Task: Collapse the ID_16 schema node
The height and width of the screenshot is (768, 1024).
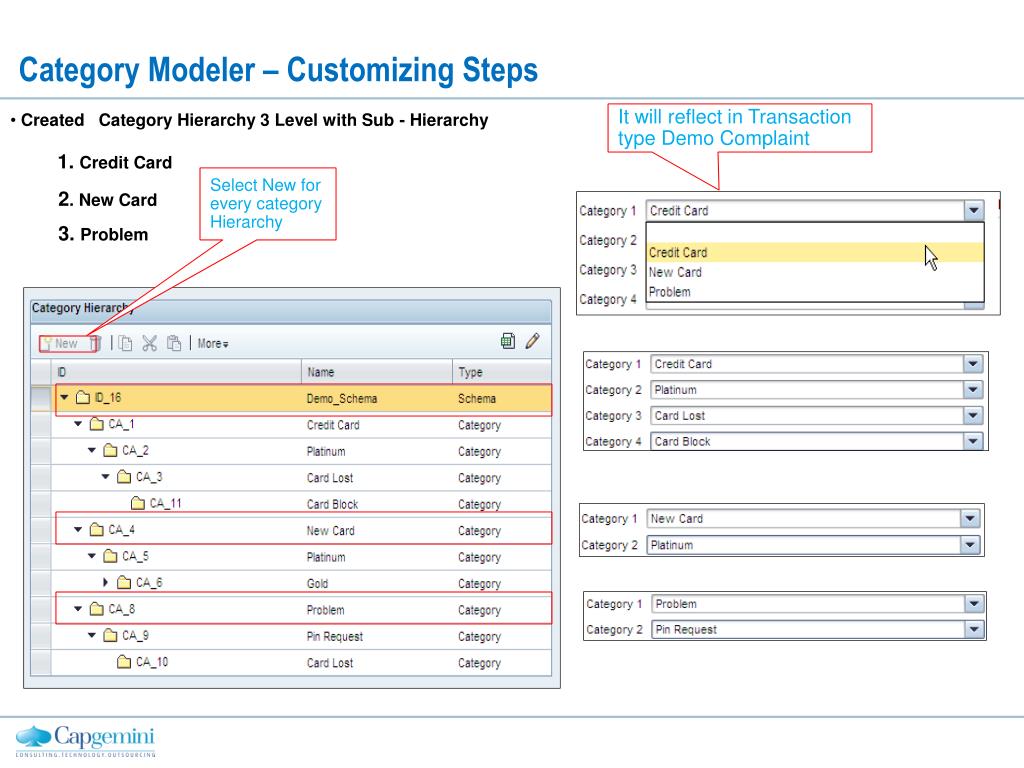Action: click(64, 397)
